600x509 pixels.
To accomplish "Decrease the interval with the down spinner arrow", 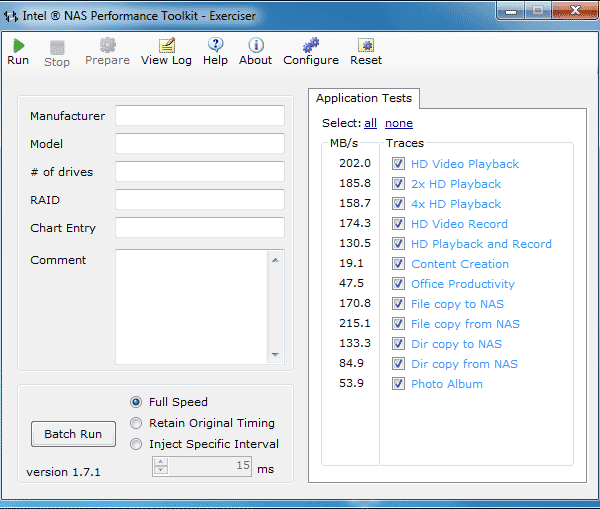I will point(161,470).
